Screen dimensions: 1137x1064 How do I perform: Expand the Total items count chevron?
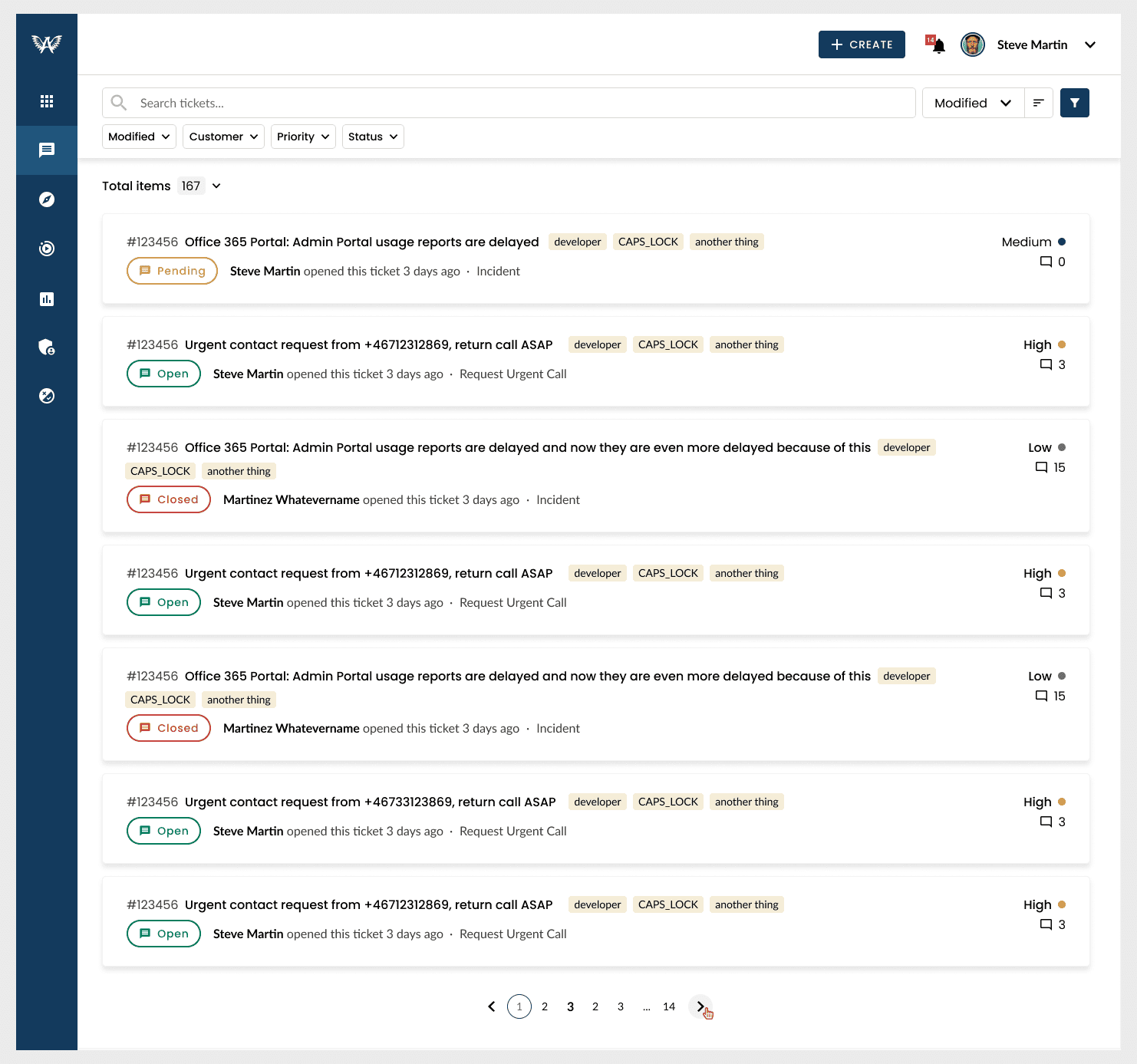[216, 186]
